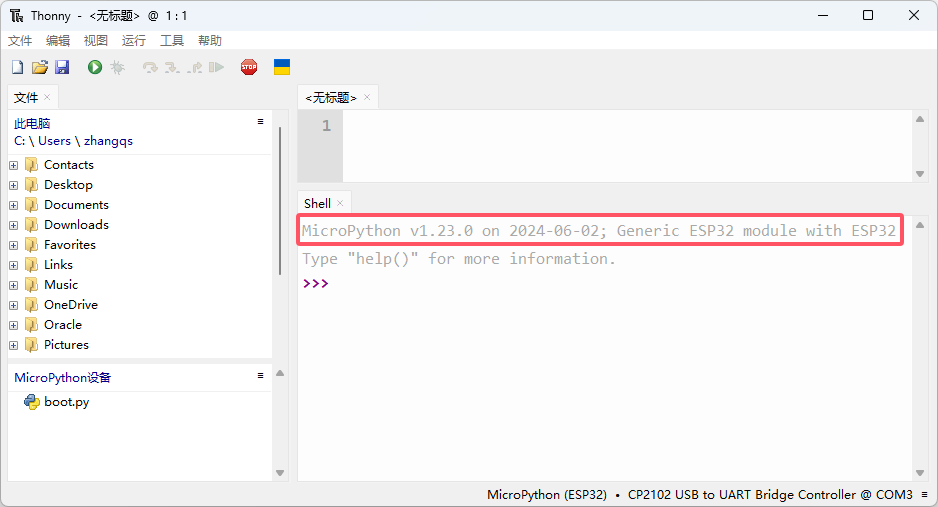The image size is (938, 507).
Task: Select boot.py file name on the device
Action: pos(66,402)
